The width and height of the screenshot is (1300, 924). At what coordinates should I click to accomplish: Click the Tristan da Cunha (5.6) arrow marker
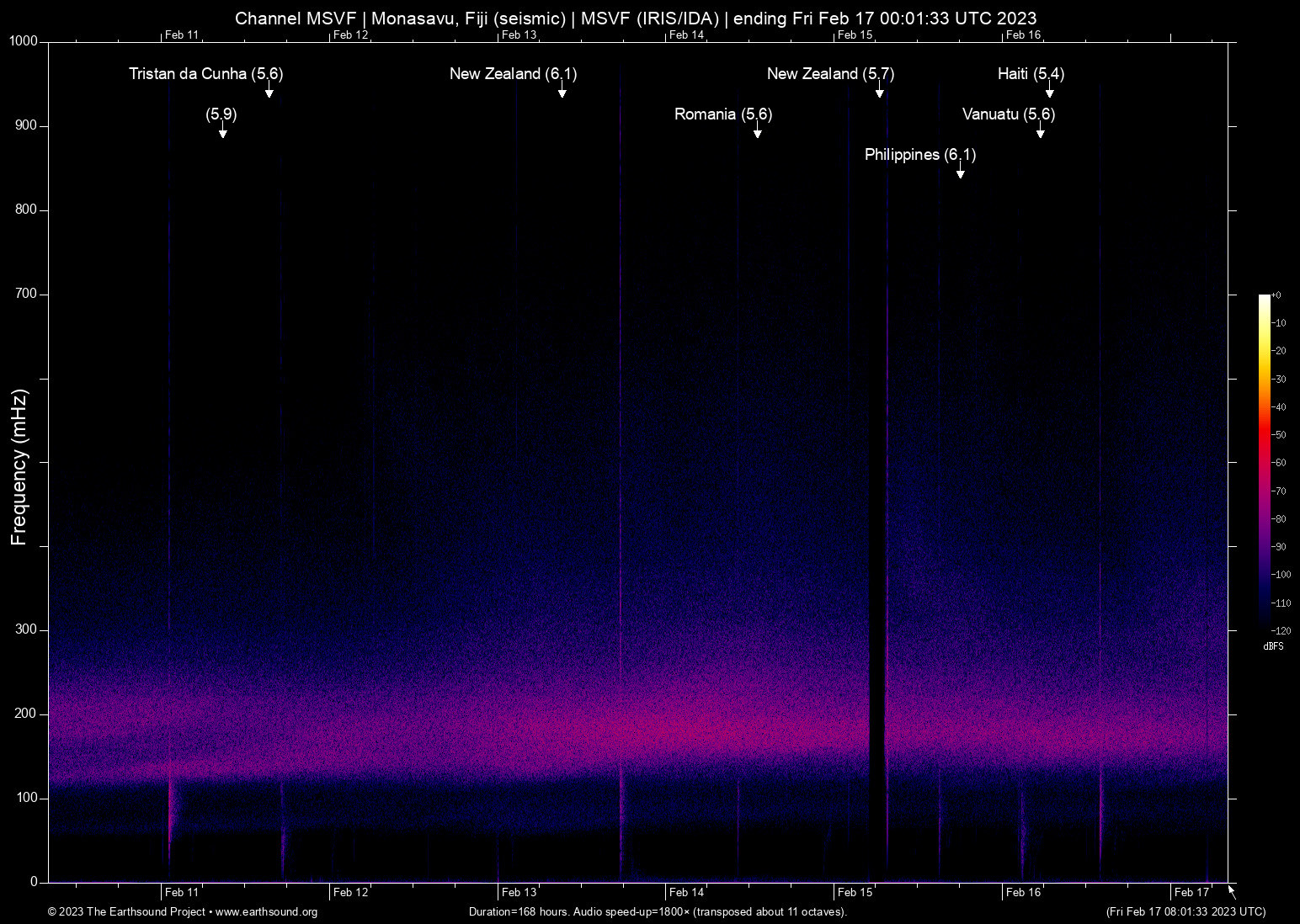[x=269, y=91]
